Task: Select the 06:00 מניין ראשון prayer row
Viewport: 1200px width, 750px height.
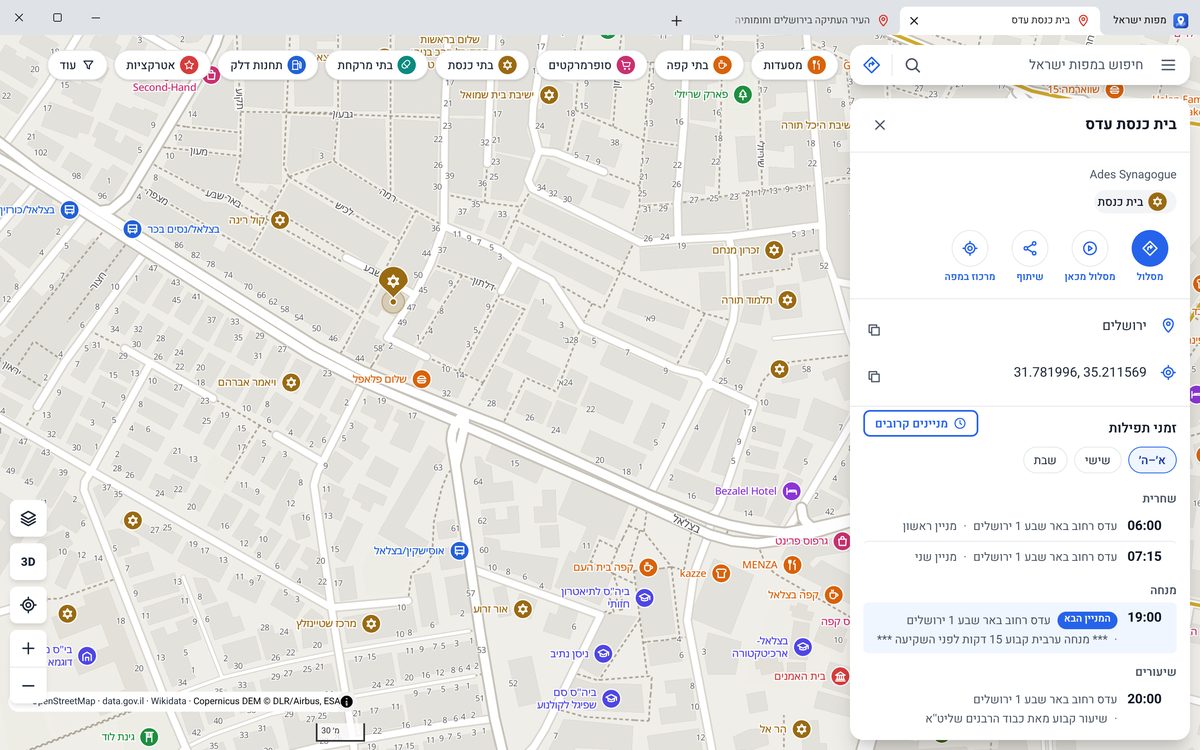Action: pos(1020,525)
